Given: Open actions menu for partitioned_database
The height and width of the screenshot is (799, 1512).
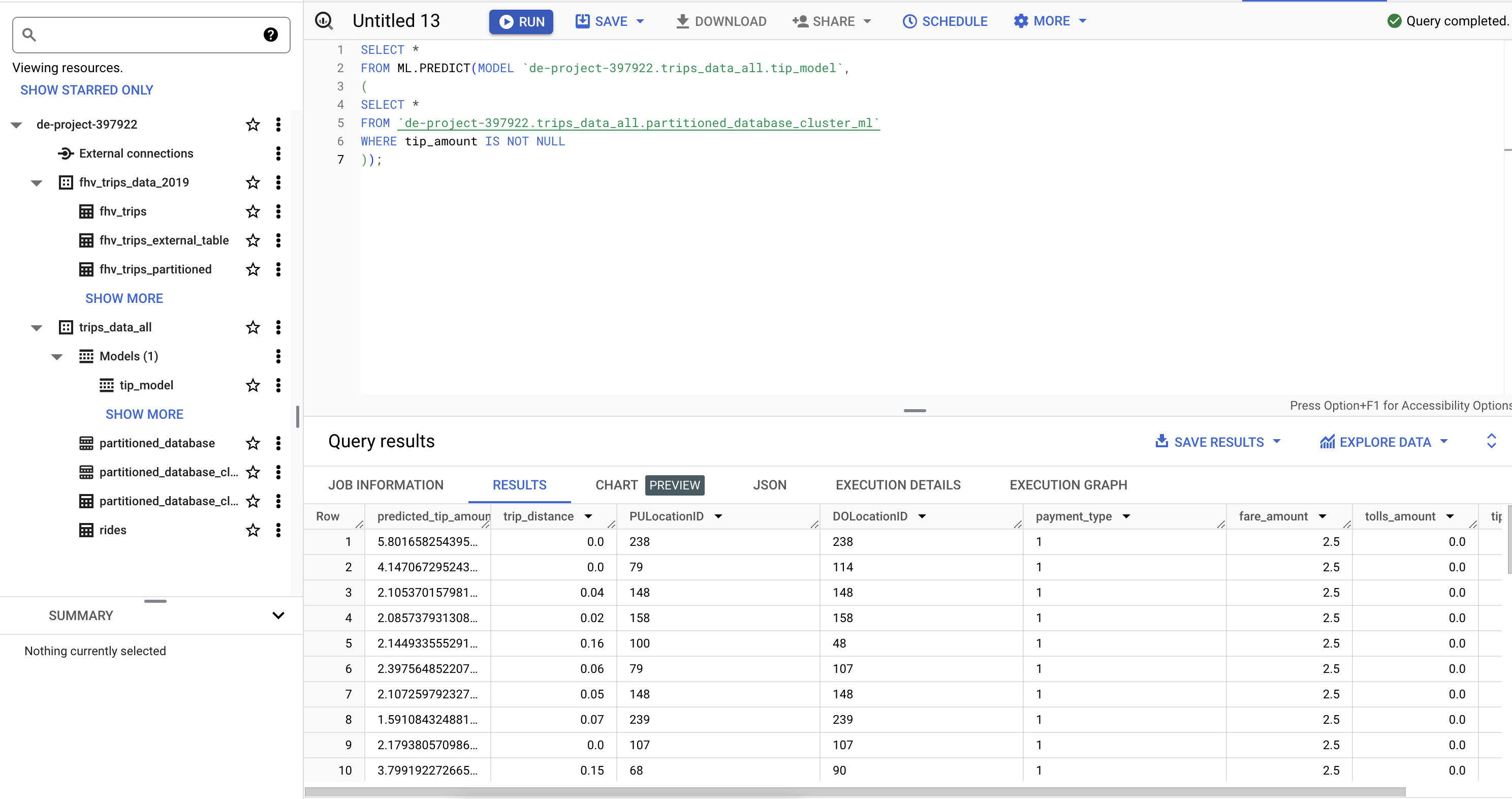Looking at the screenshot, I should coord(278,443).
